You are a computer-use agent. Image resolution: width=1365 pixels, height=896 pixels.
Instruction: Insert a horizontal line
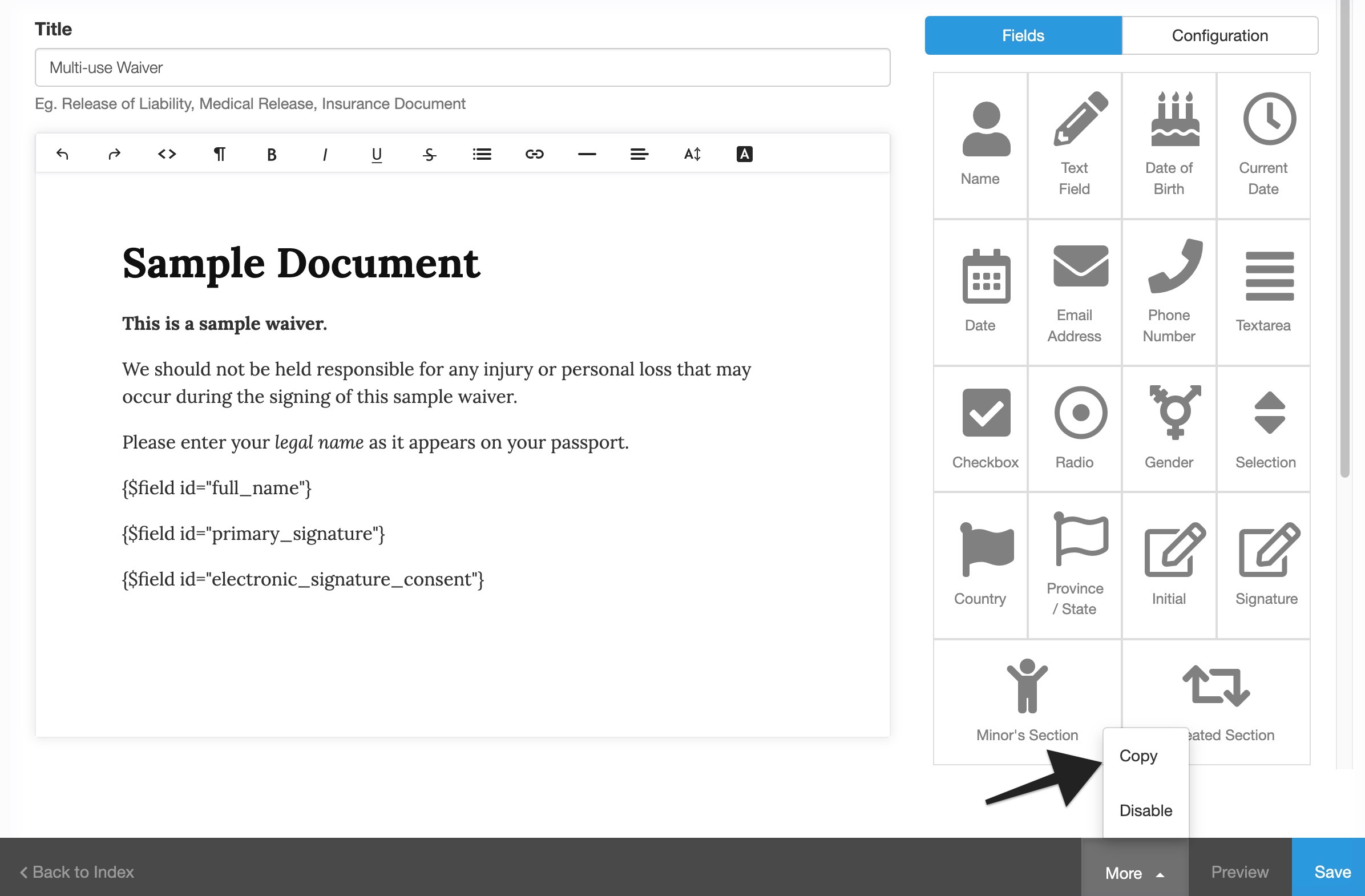587,154
